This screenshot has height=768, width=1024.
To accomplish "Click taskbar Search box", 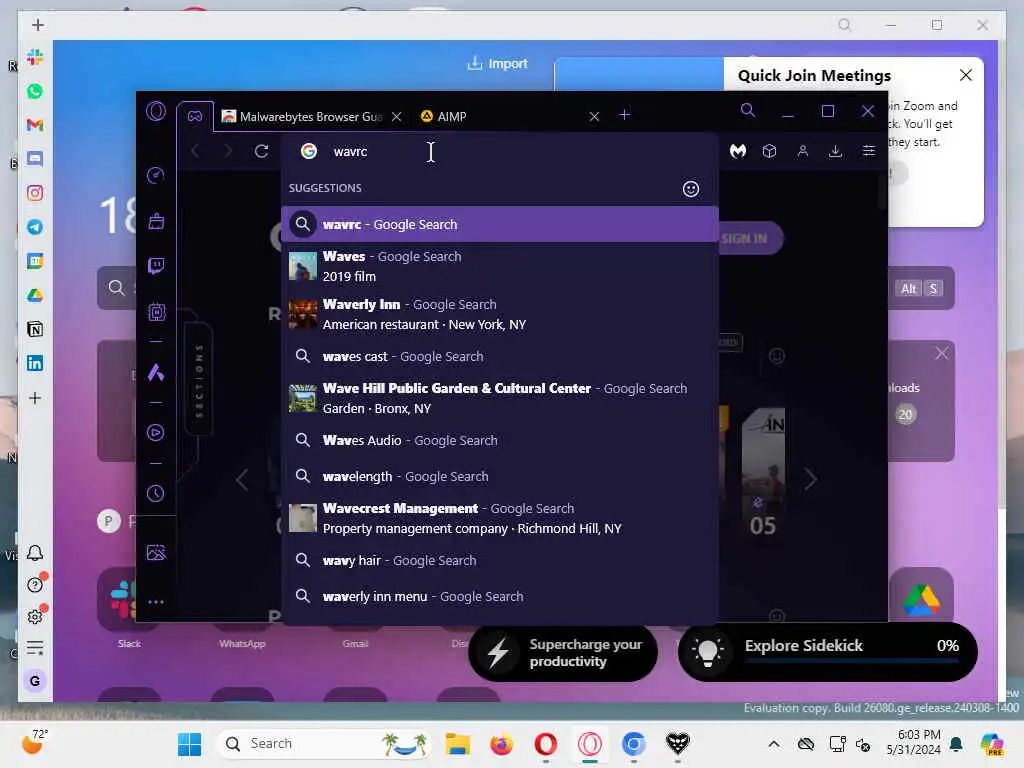I will [x=325, y=744].
